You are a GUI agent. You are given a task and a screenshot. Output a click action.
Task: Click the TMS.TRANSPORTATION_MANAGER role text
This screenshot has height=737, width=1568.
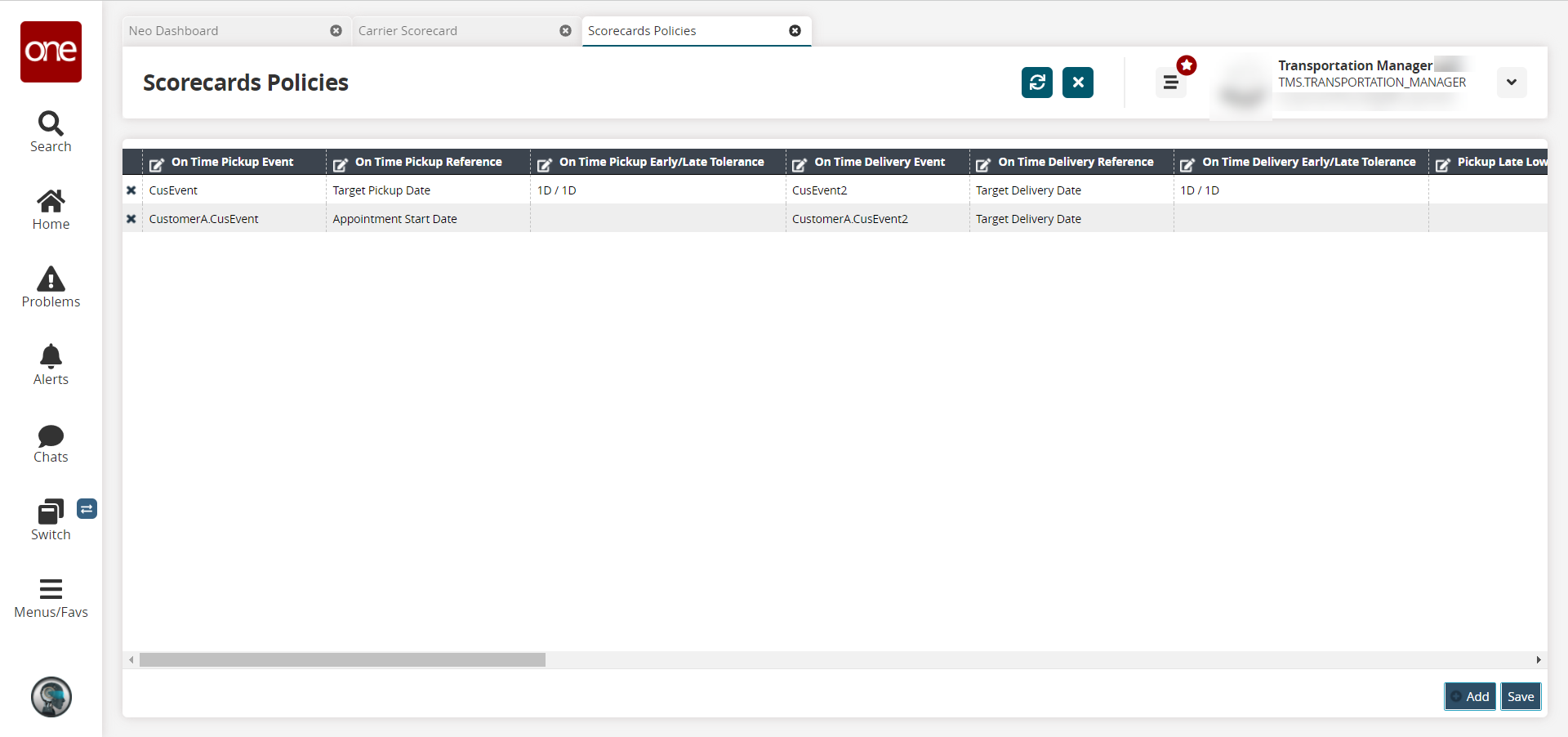click(1372, 83)
